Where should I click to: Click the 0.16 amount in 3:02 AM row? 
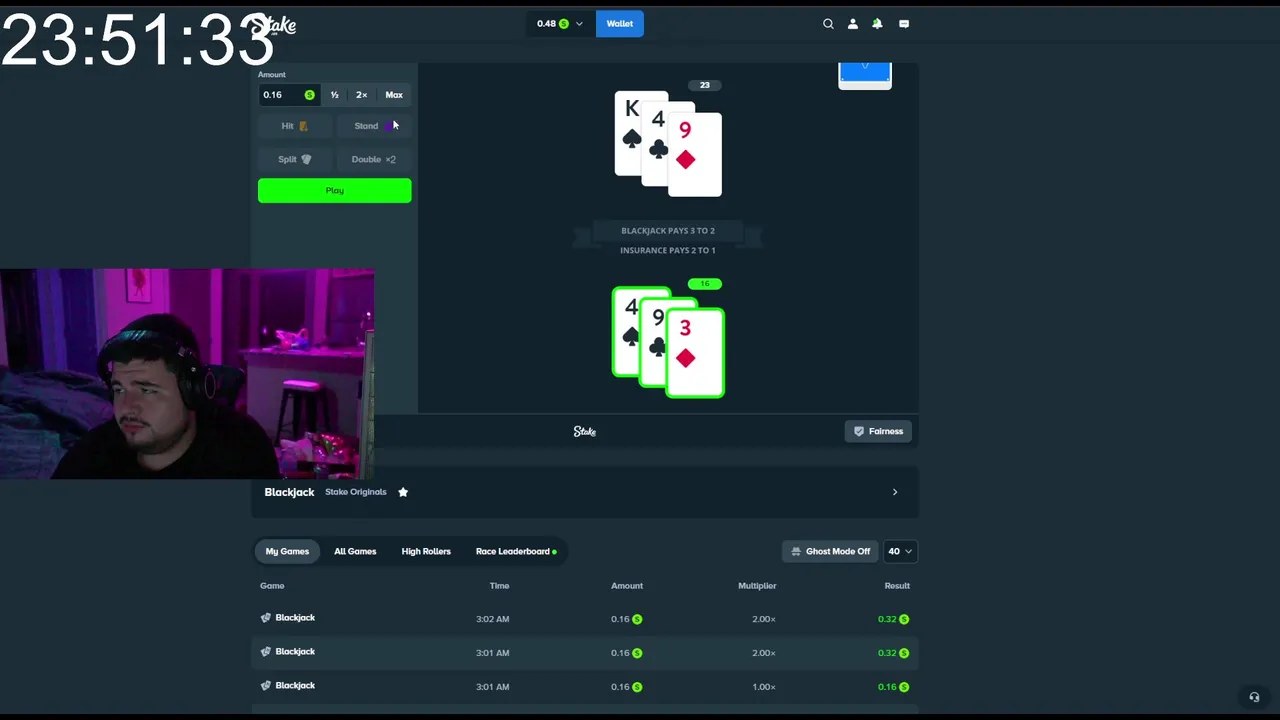coord(627,619)
